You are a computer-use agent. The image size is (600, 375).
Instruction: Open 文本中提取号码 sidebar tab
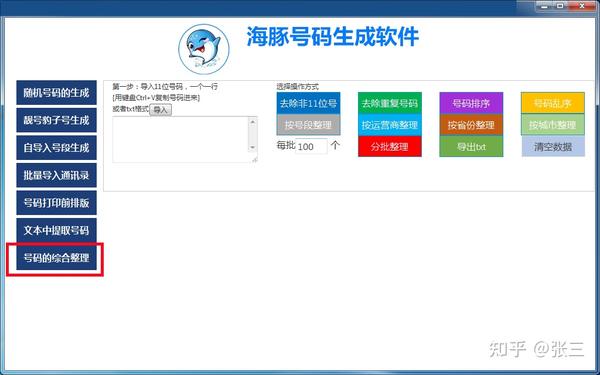point(56,230)
